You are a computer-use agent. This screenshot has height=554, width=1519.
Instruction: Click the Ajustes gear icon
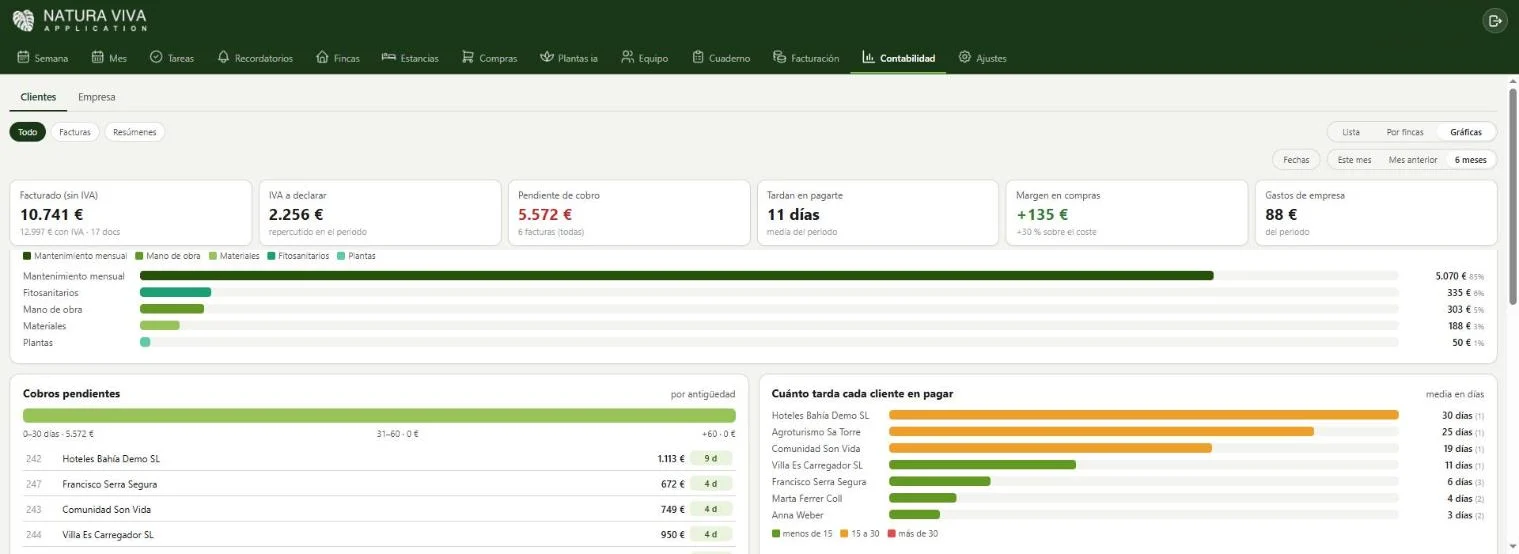pyautogui.click(x=964, y=57)
